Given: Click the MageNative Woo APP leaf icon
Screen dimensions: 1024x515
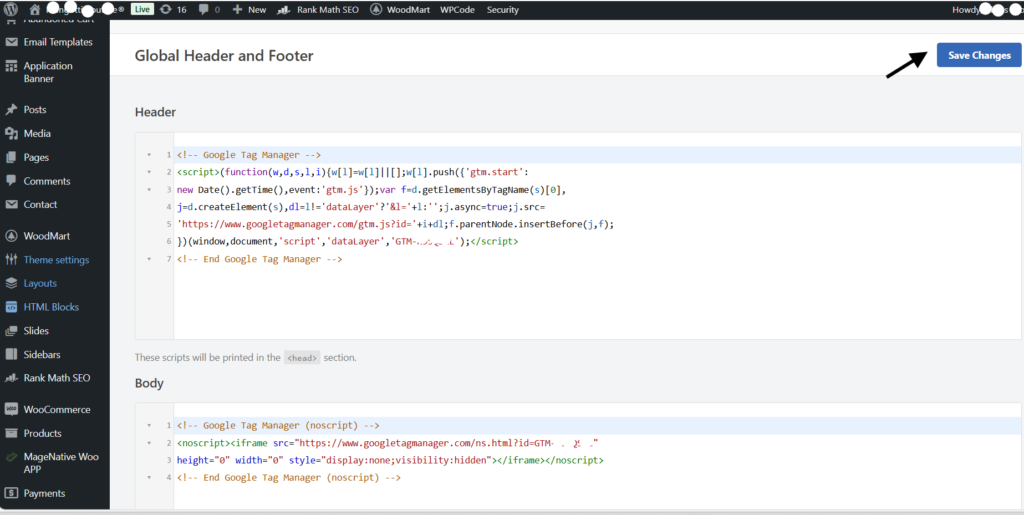Looking at the screenshot, I should tap(11, 458).
